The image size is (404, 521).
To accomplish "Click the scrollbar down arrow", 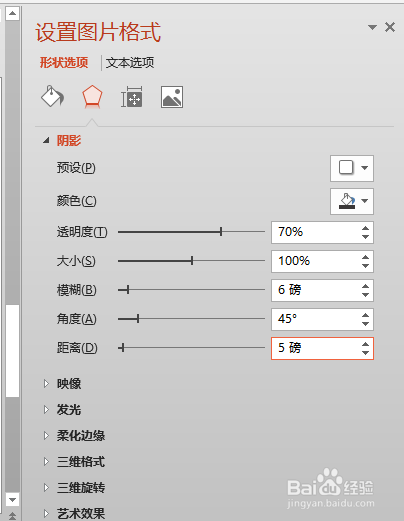I will tap(12, 500).
